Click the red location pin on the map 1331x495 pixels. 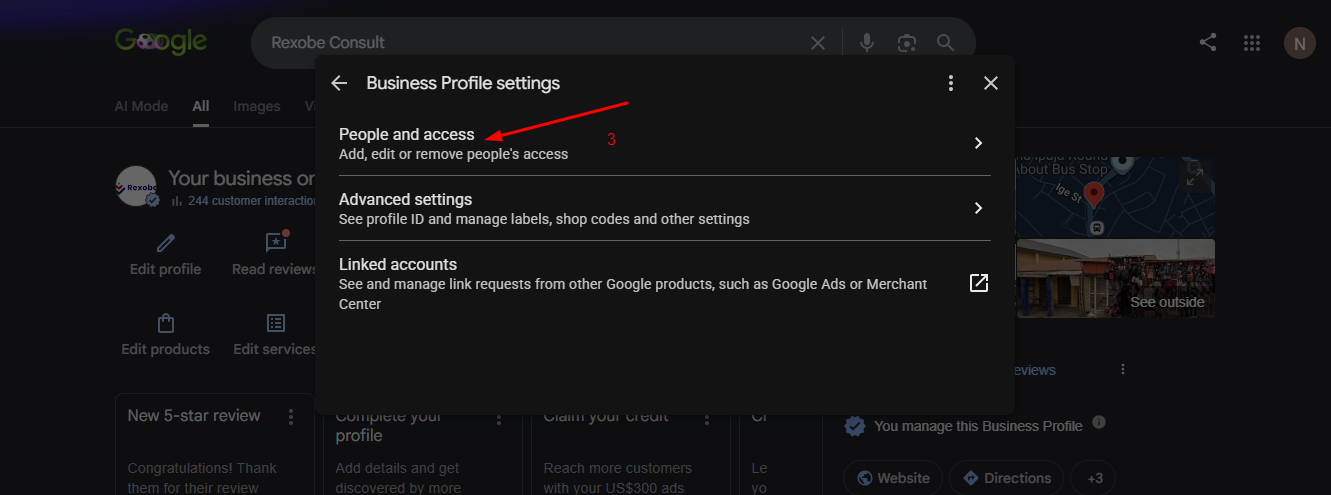click(x=1093, y=195)
